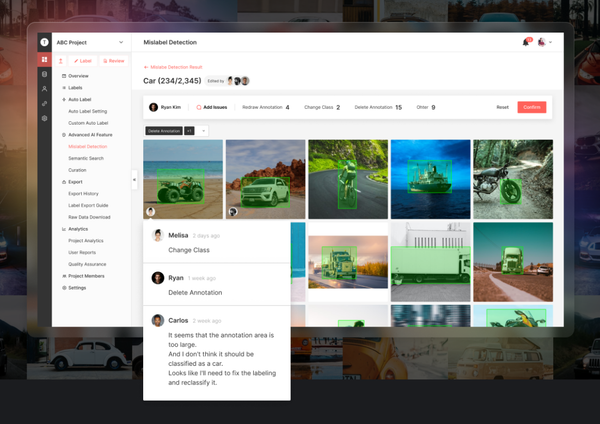This screenshot has height=424, width=600.
Task: Open Export History
Action: pyautogui.click(x=83, y=194)
